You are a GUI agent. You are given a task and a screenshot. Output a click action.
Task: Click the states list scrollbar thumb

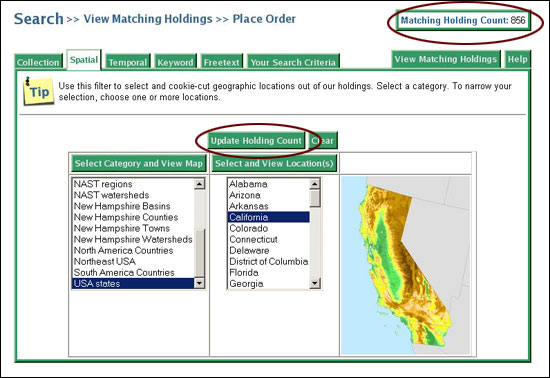(315, 198)
